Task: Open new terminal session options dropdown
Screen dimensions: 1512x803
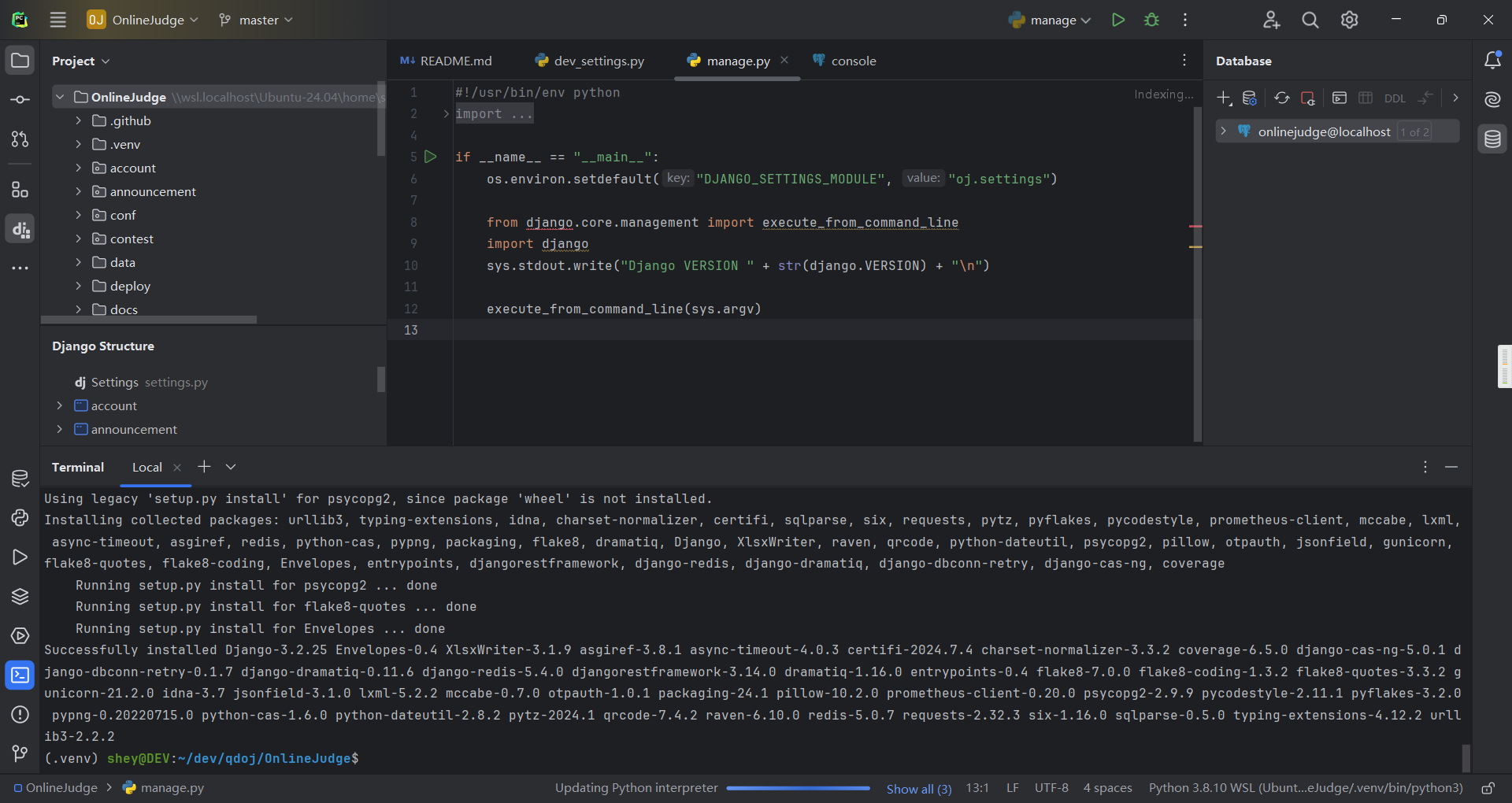Action: pos(231,467)
